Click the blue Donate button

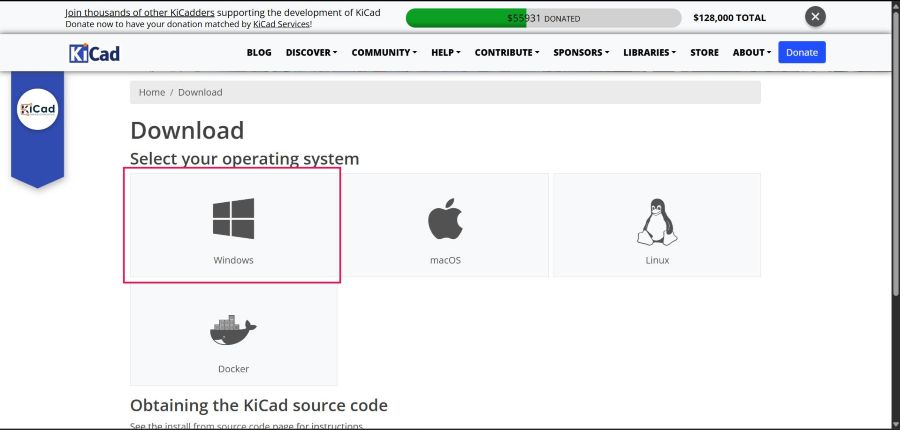pos(802,52)
